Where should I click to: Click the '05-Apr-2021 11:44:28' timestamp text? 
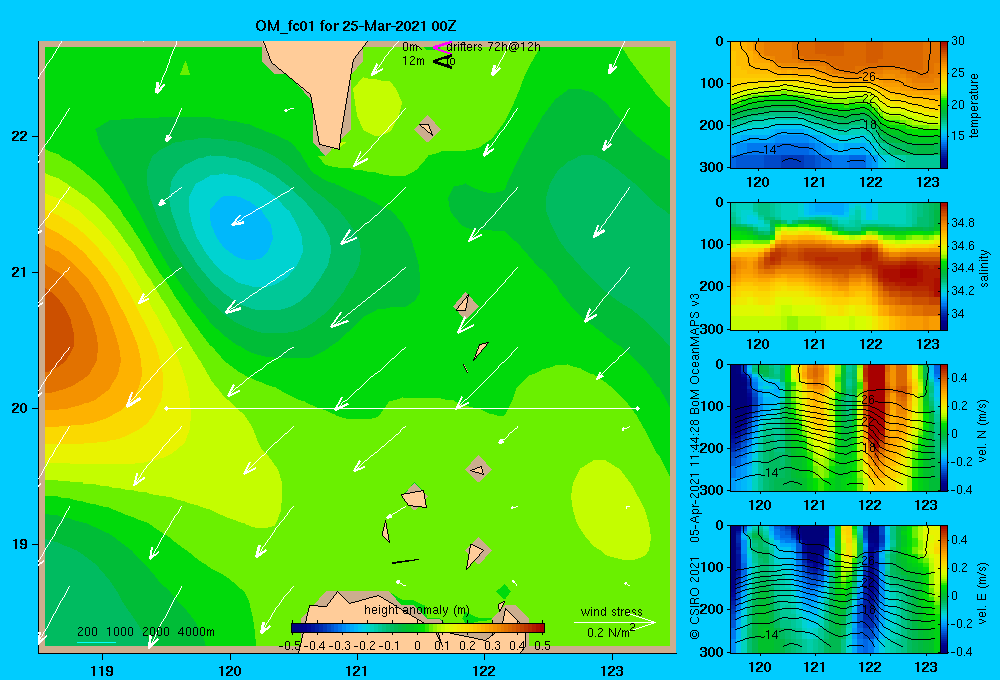coord(695,480)
